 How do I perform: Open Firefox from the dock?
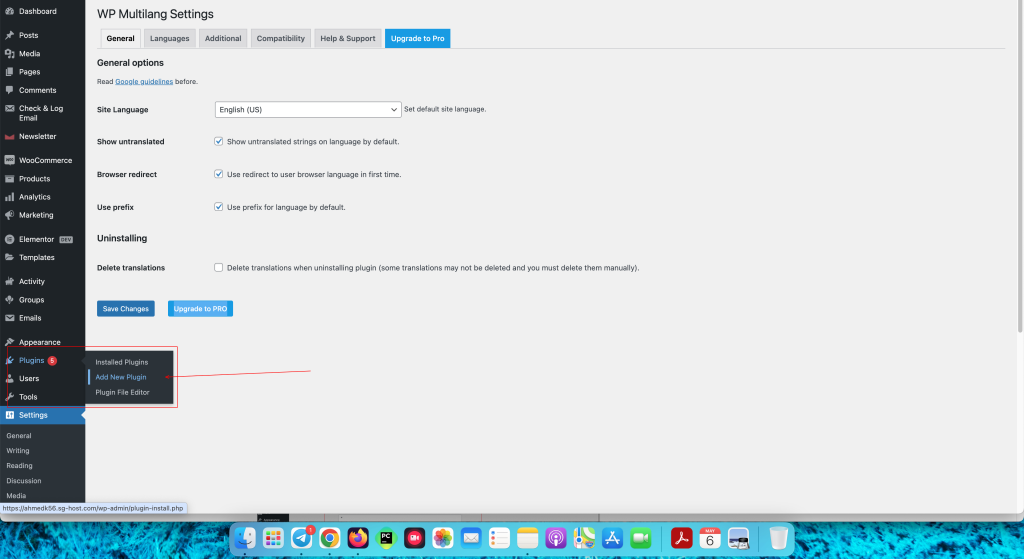point(358,538)
